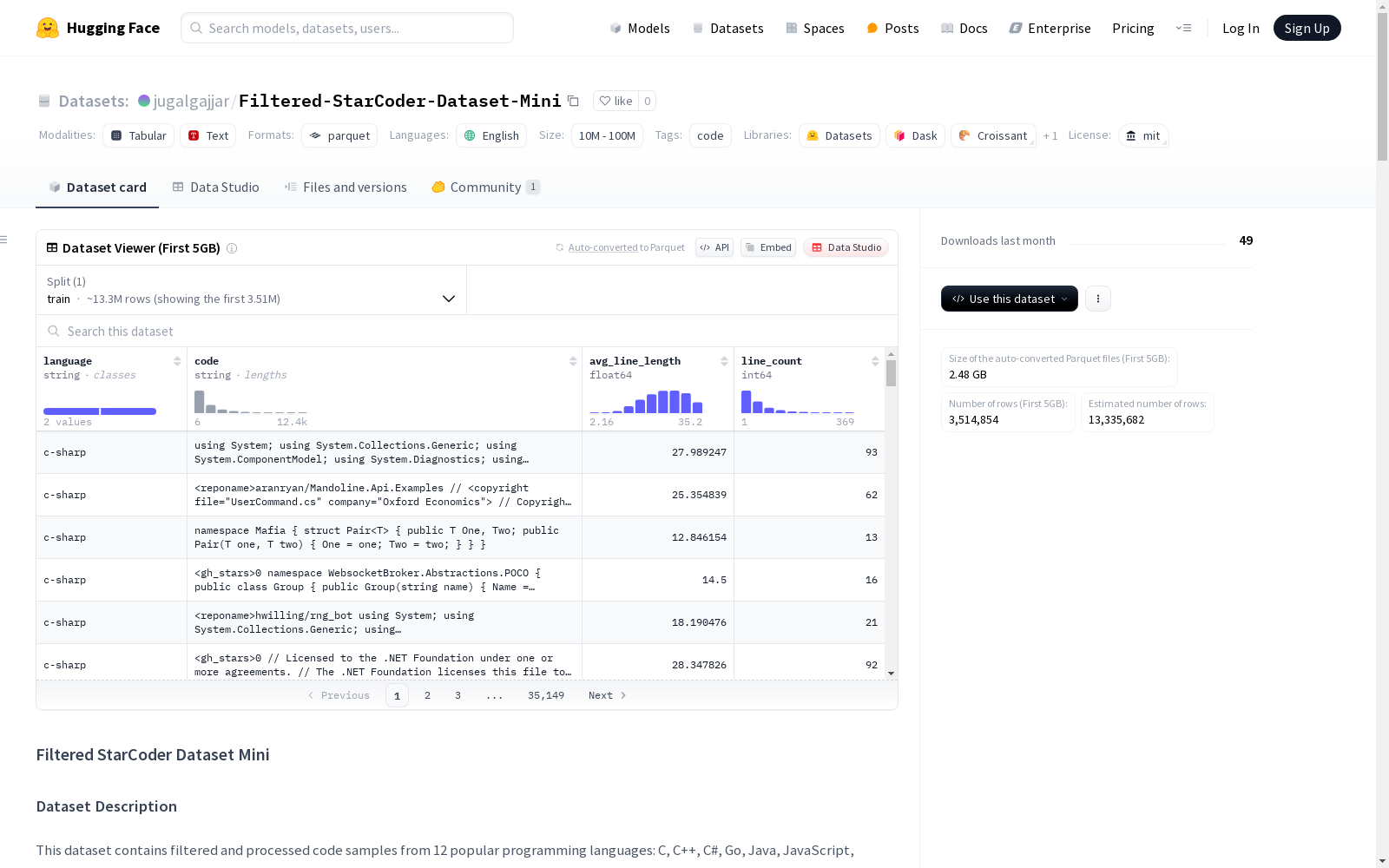The width and height of the screenshot is (1389, 868).
Task: Click the mit license tag
Action: pos(1143,135)
